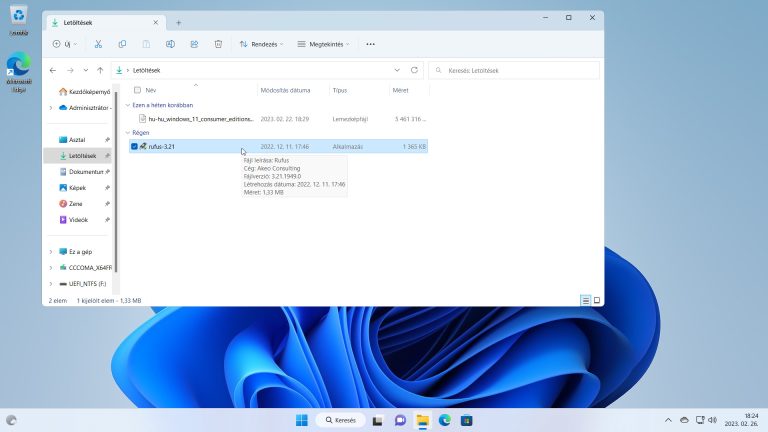Open Asztal in navigation pane
Screen dimensions: 768x432
click(x=77, y=140)
